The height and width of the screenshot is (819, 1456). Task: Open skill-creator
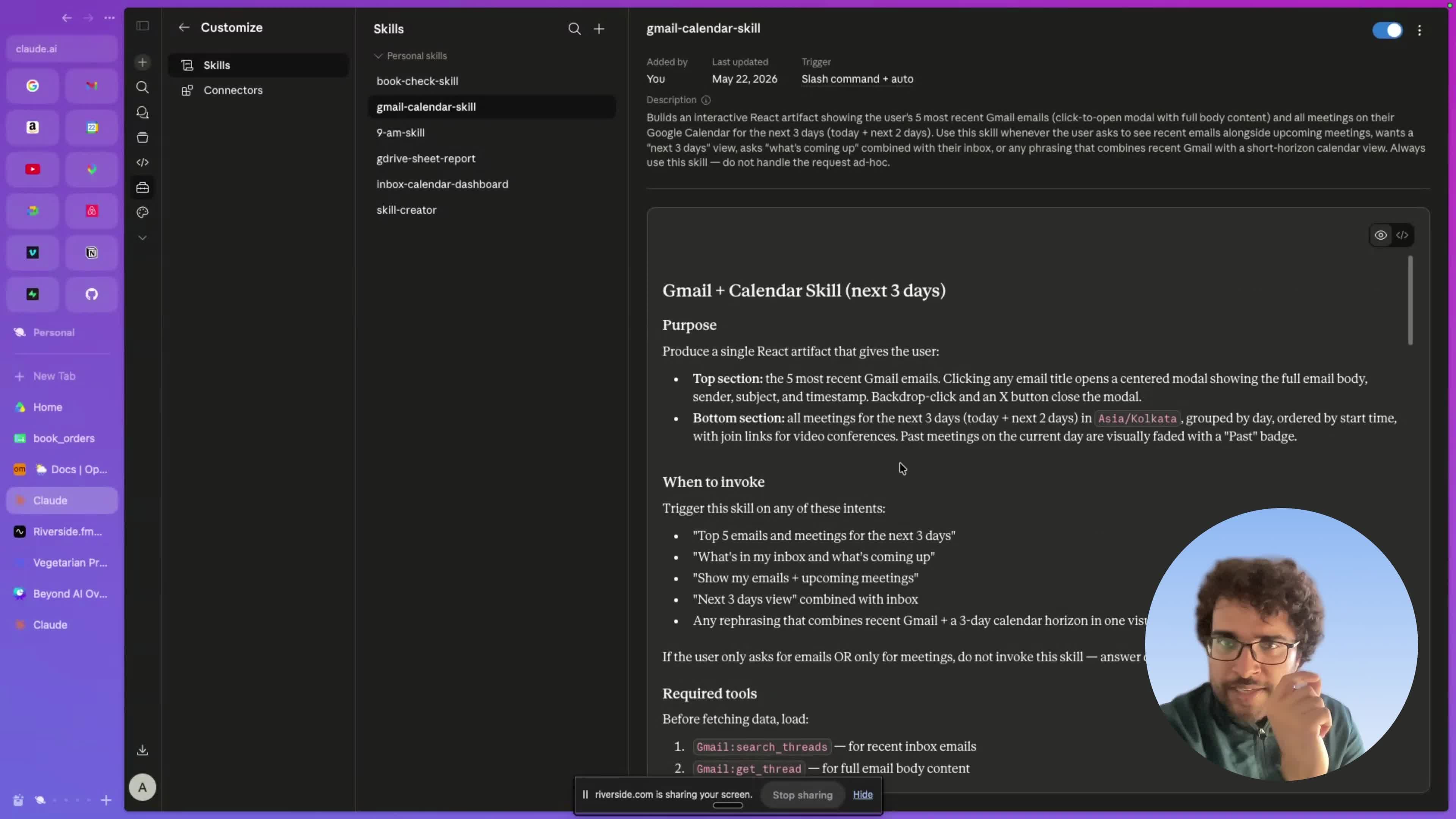pos(492,210)
